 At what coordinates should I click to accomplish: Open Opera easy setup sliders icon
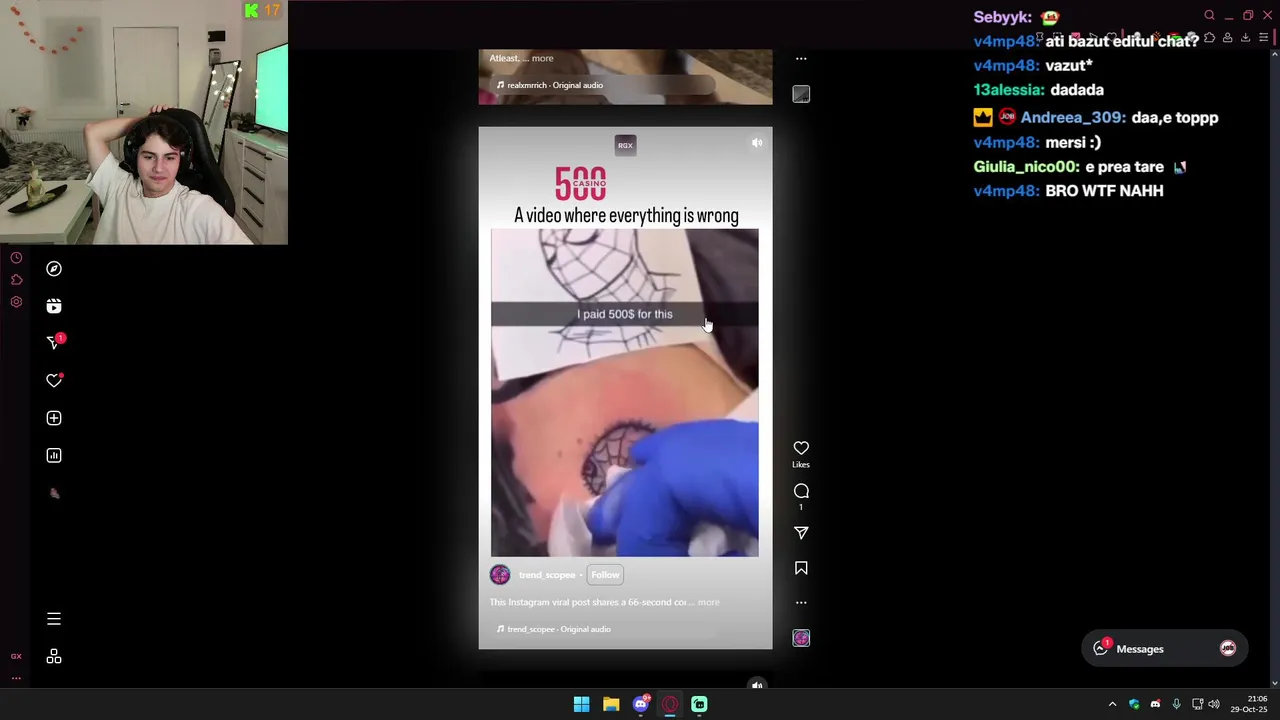point(1264,38)
